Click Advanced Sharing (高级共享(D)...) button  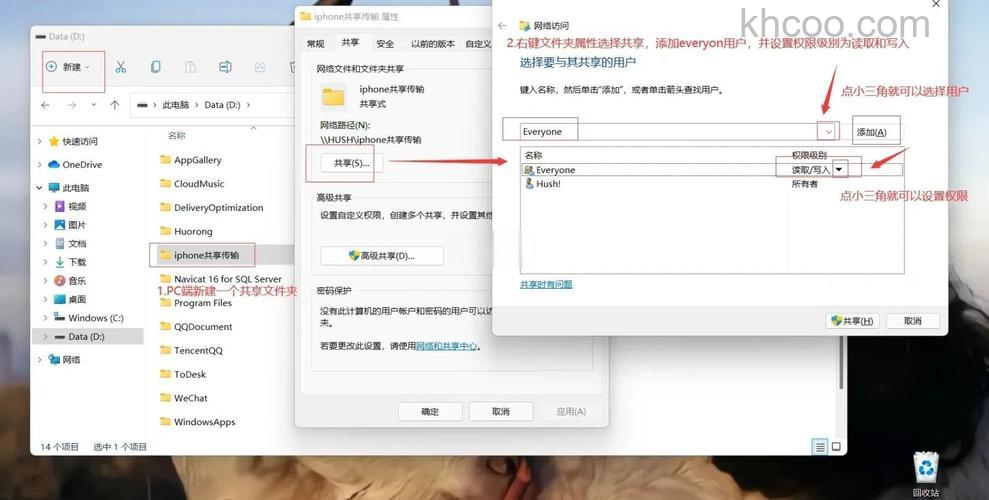click(382, 256)
